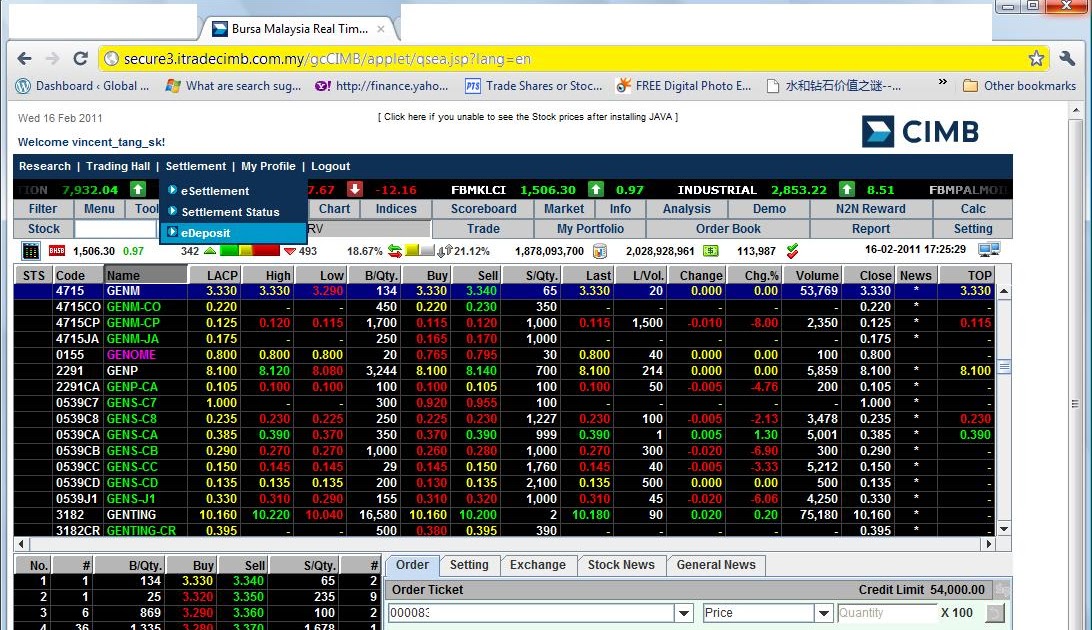
Task: Open the Research menu
Action: click(x=45, y=166)
